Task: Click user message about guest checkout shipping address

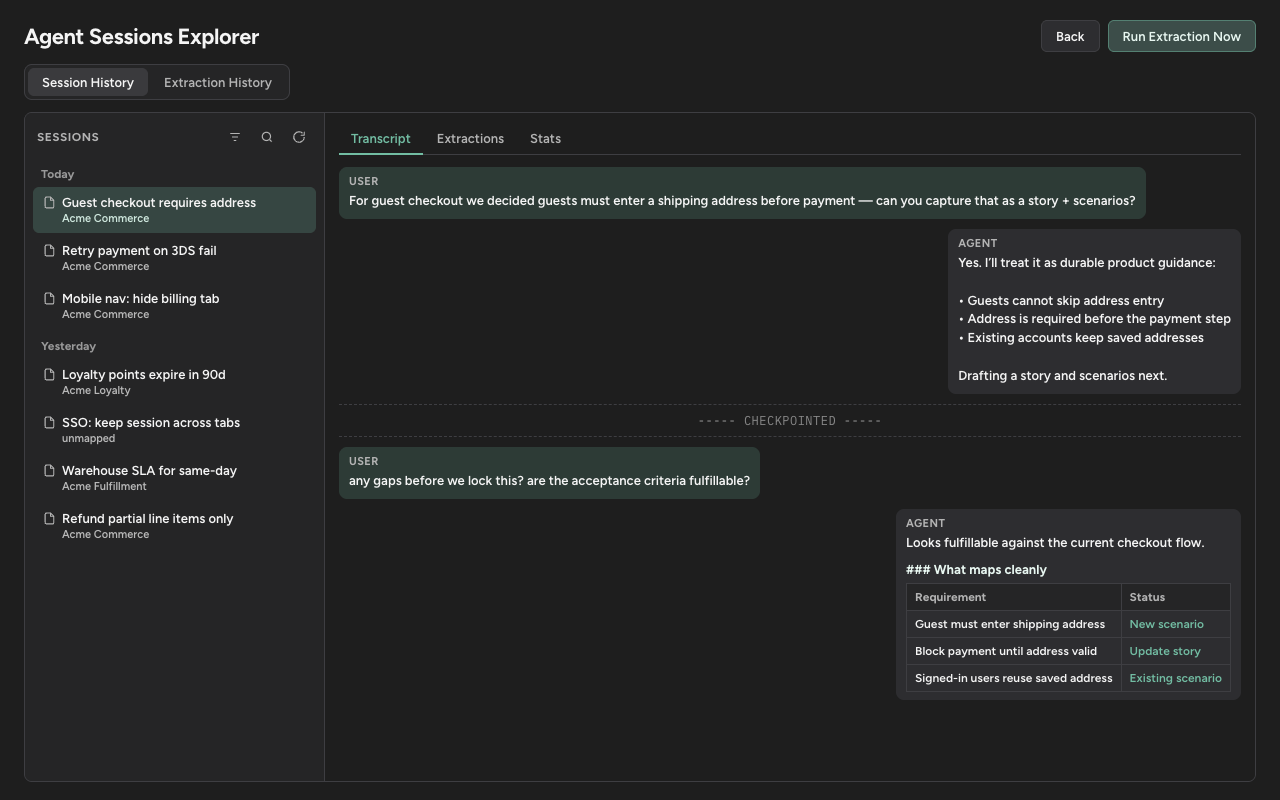Action: point(742,192)
